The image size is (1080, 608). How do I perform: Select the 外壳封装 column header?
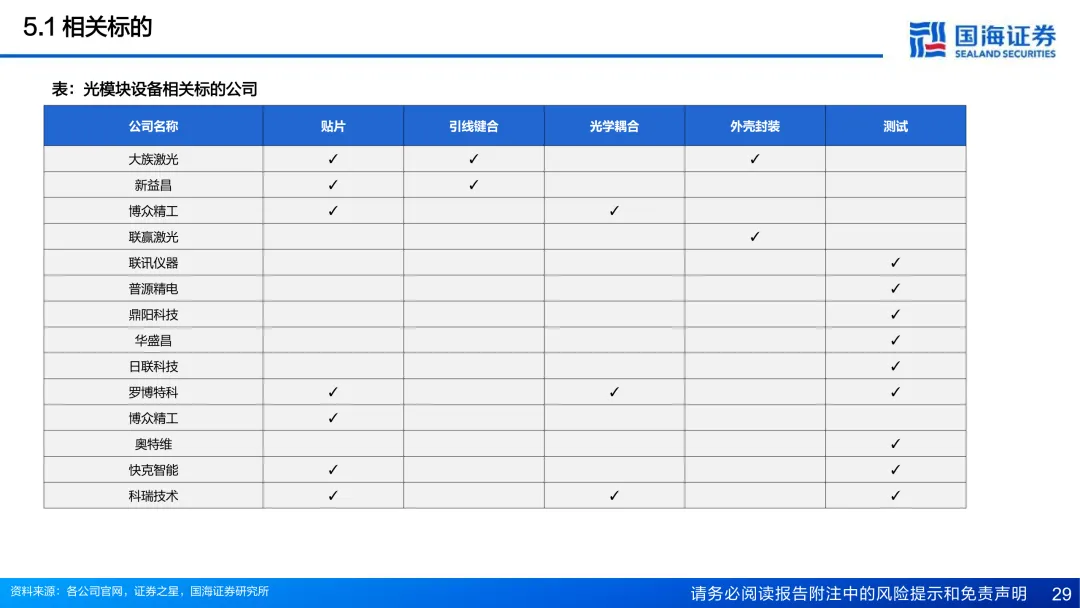[x=754, y=126]
